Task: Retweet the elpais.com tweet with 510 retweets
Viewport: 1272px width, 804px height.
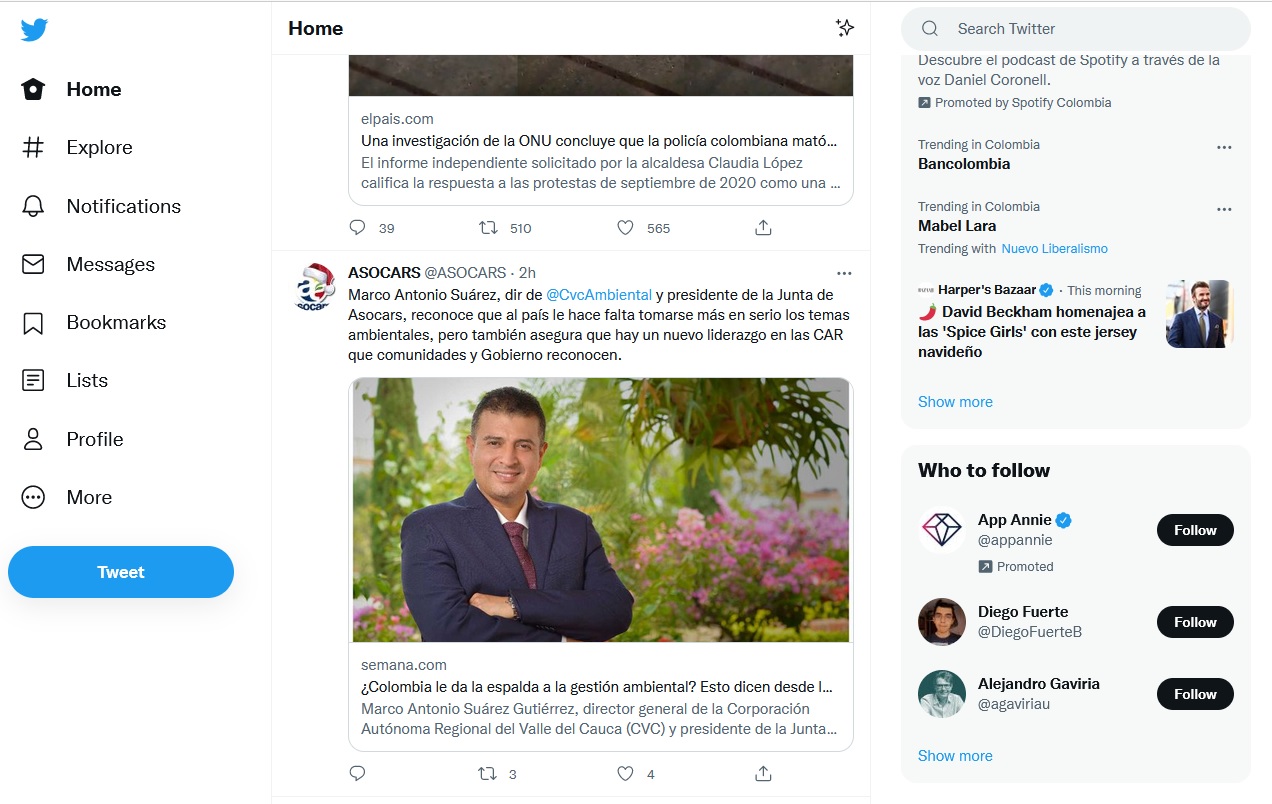Action: [488, 228]
